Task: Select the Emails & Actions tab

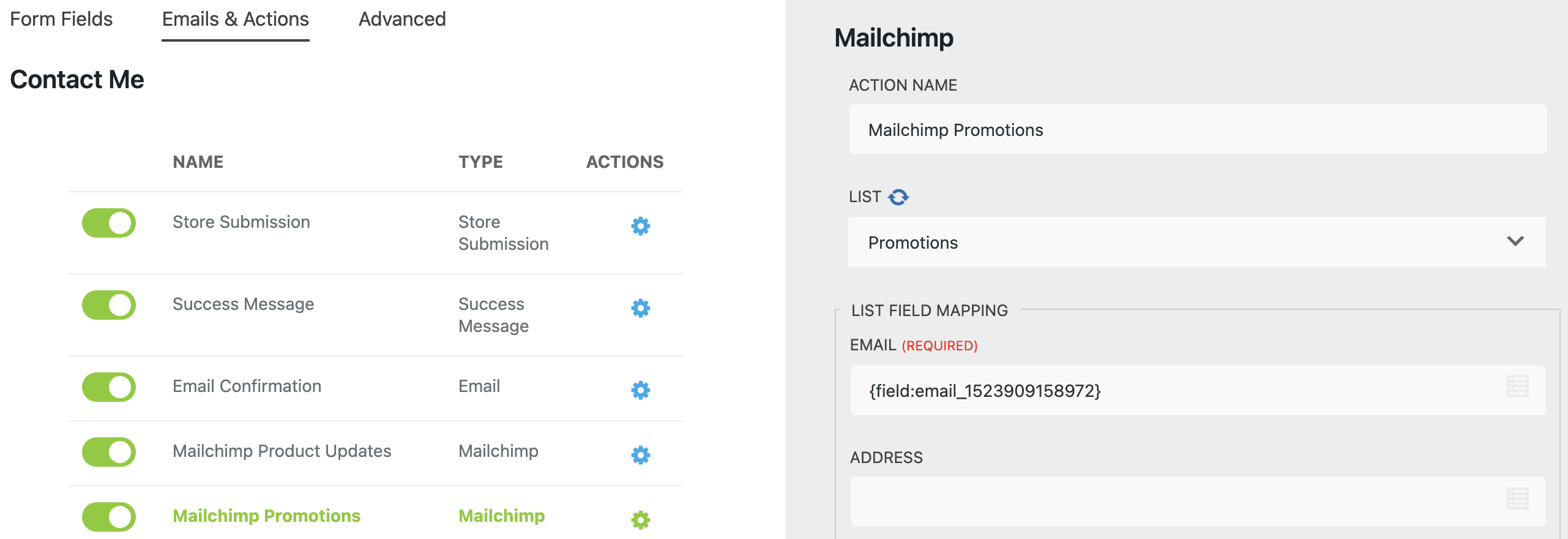Action: [236, 20]
